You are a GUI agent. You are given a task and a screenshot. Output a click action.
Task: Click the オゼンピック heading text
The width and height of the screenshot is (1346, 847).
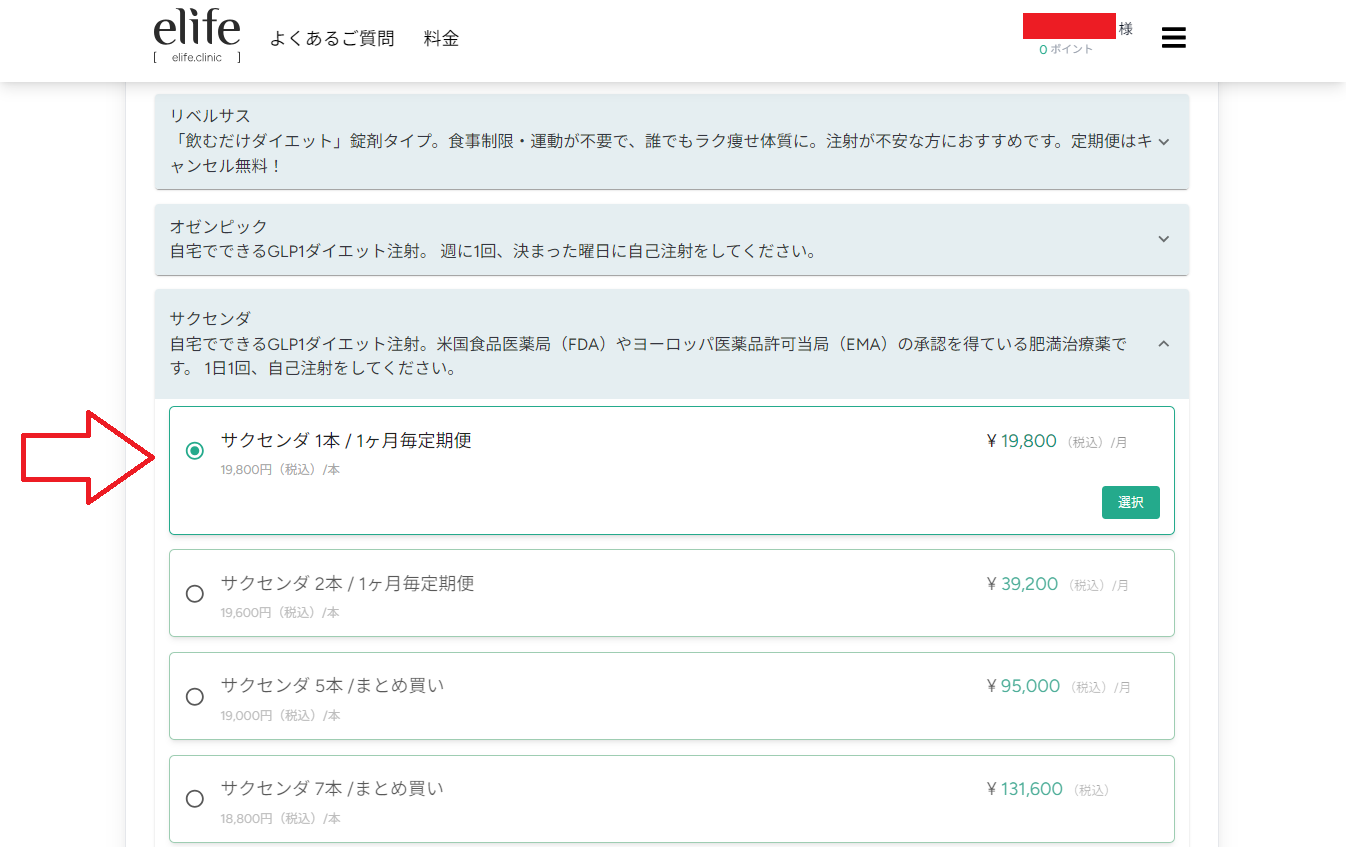(x=219, y=227)
